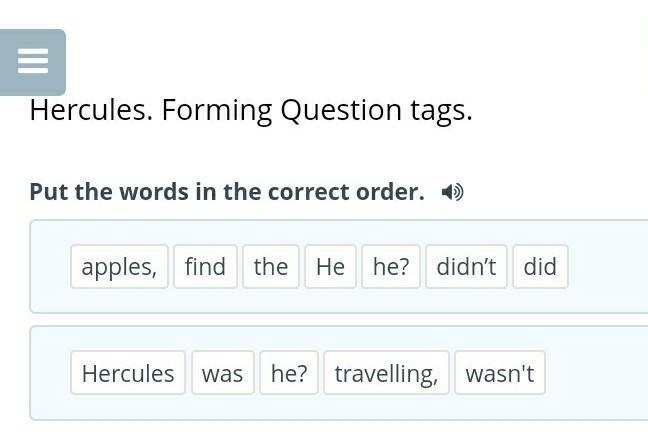This screenshot has width=648, height=443.
Task: Select 'he?' tile in the second sentence
Action: tap(289, 373)
